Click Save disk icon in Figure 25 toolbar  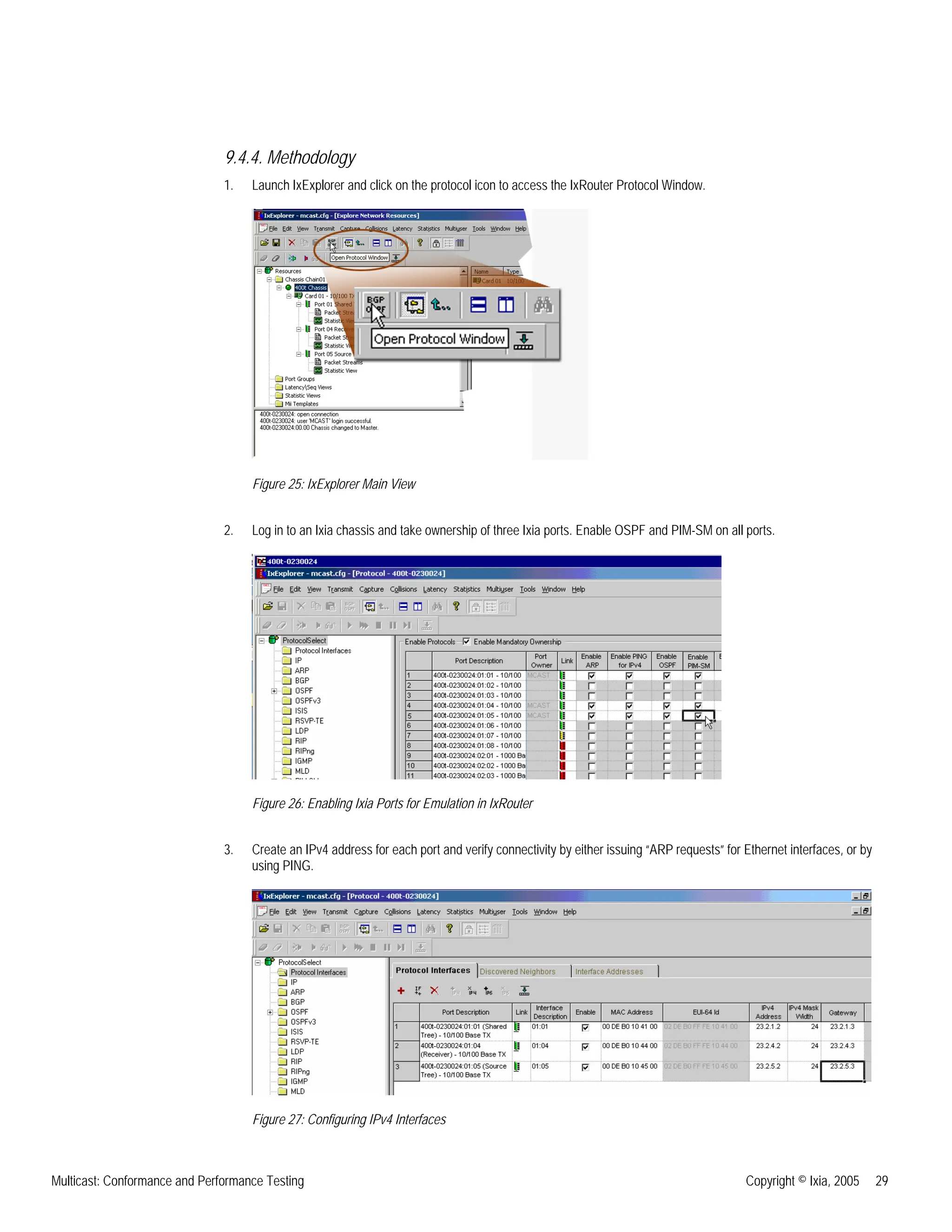(276, 243)
